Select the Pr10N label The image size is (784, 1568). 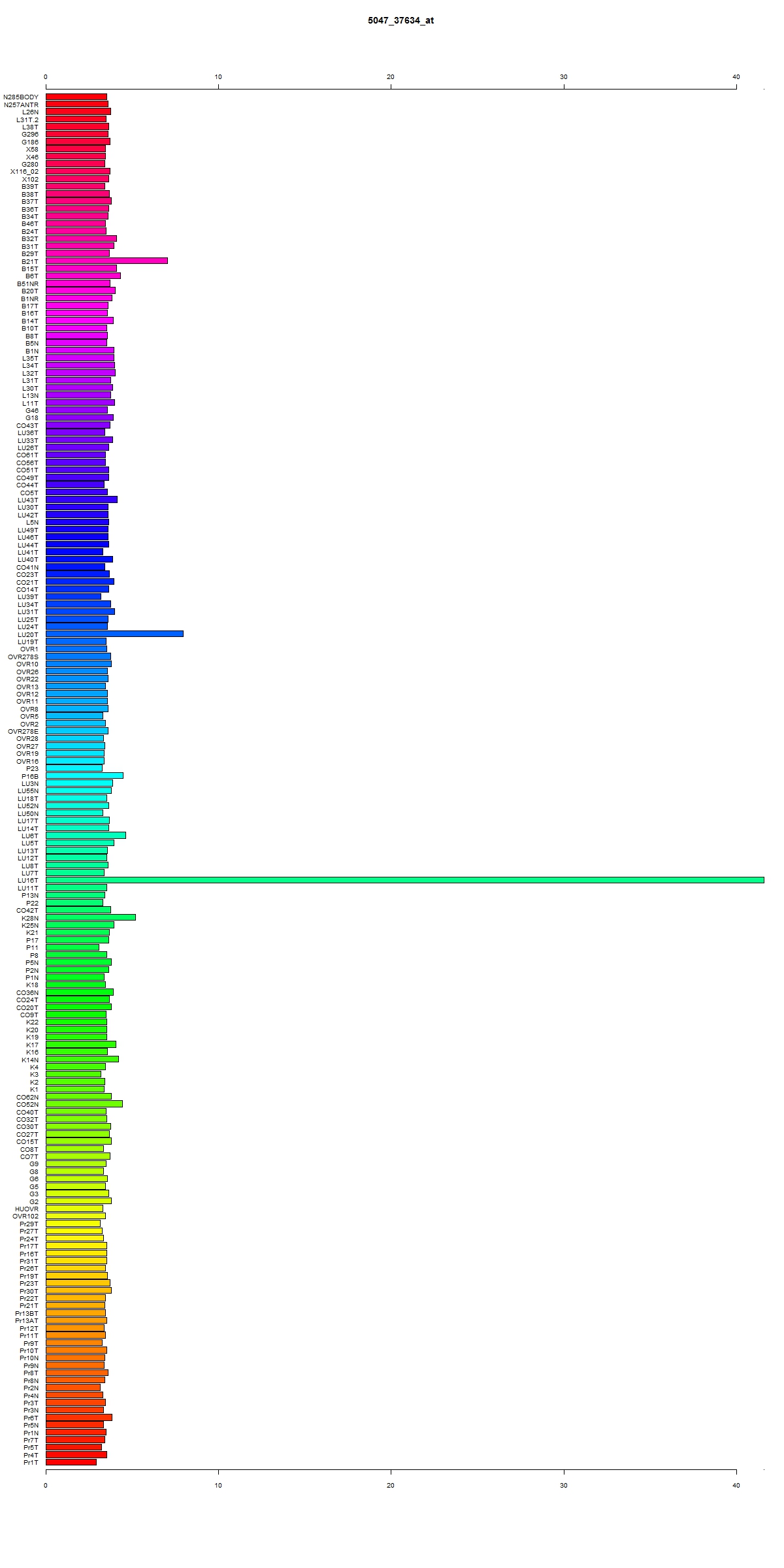pyautogui.click(x=29, y=1358)
